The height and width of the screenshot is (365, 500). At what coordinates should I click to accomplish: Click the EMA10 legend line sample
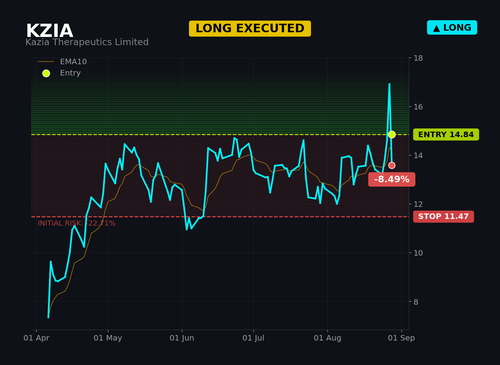click(46, 62)
